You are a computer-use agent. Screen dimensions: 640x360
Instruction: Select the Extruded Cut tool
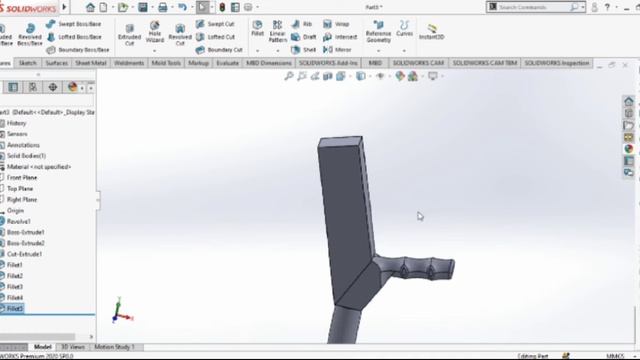[x=129, y=34]
